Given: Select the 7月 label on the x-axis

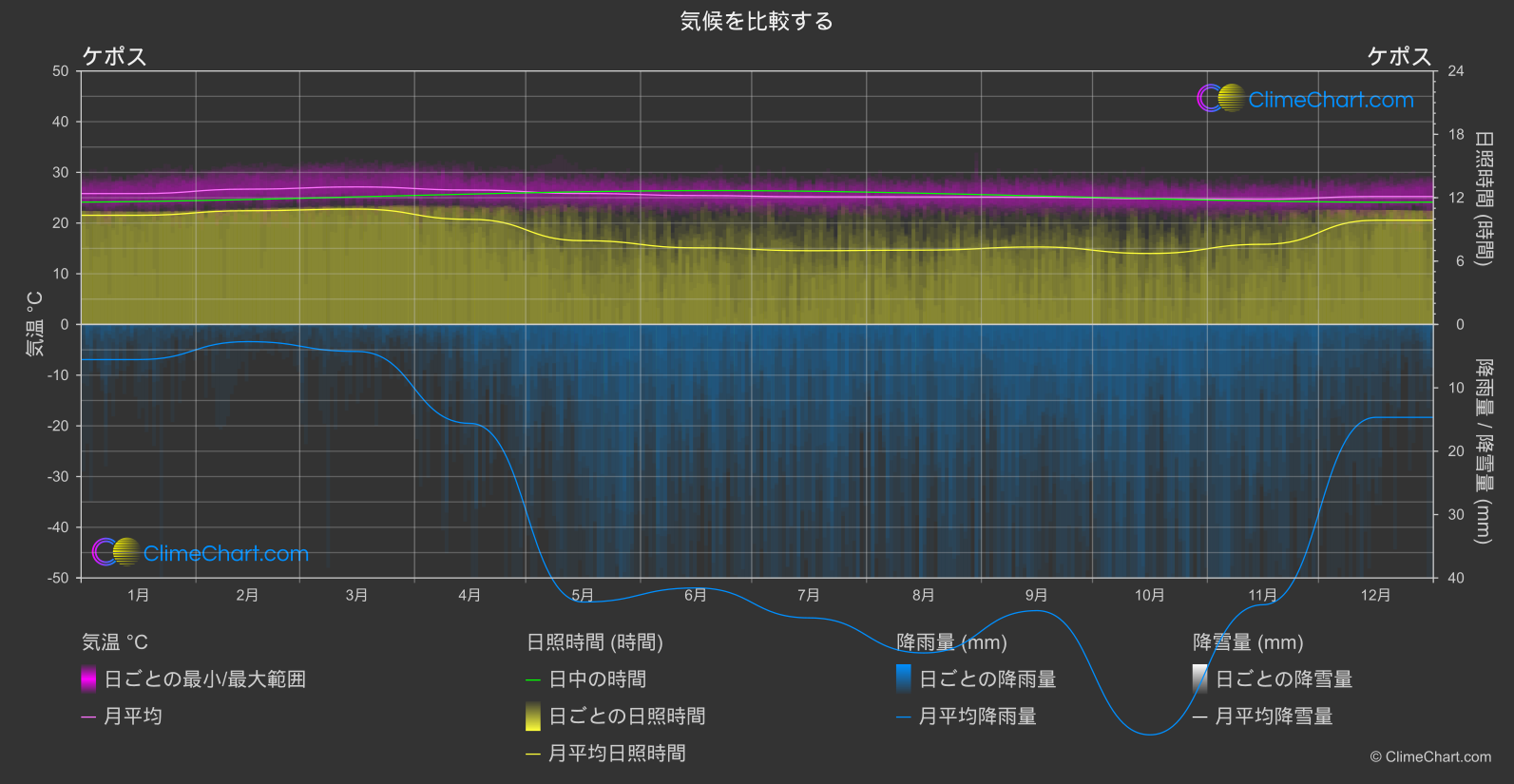Looking at the screenshot, I should 809,595.
